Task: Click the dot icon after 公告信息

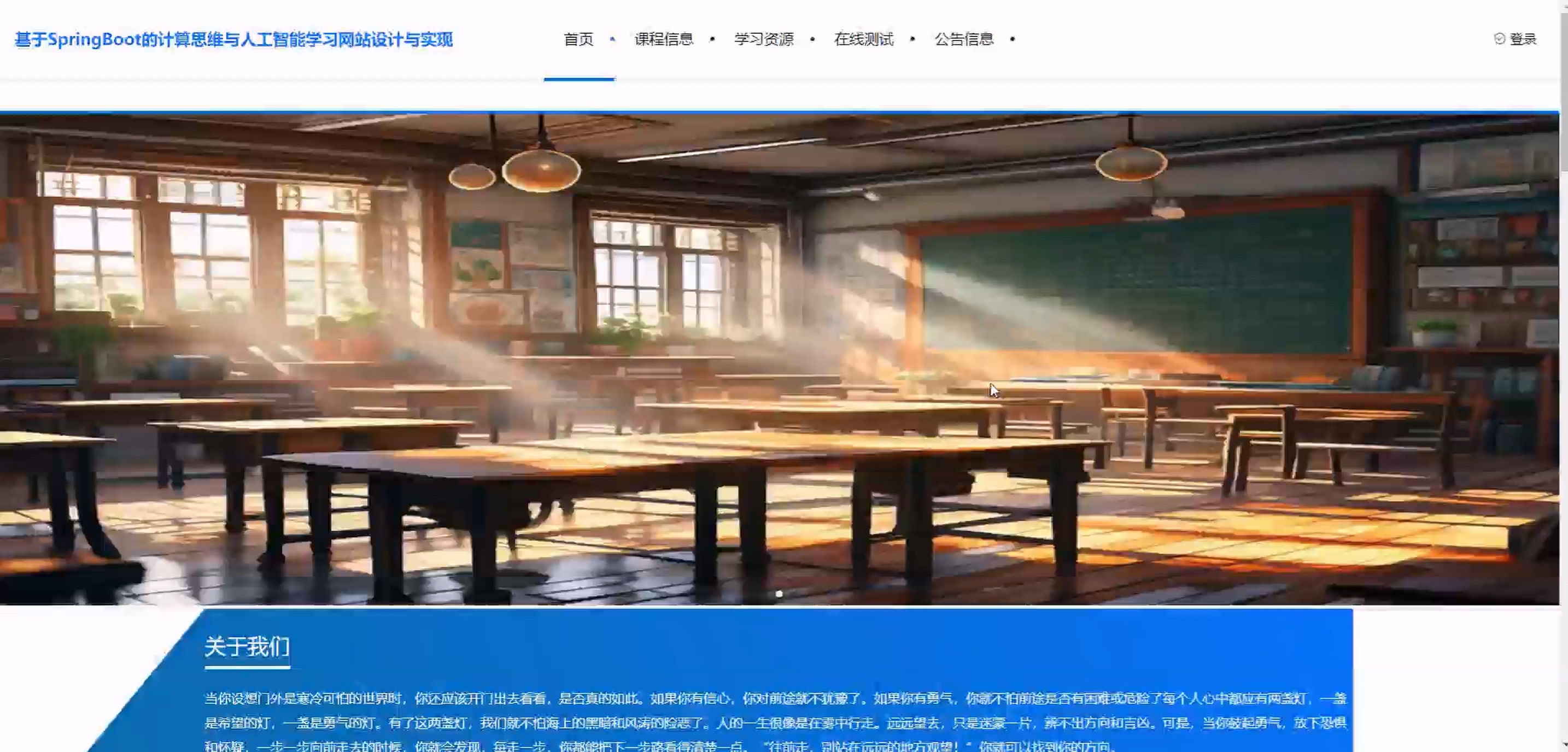Action: (x=1013, y=39)
